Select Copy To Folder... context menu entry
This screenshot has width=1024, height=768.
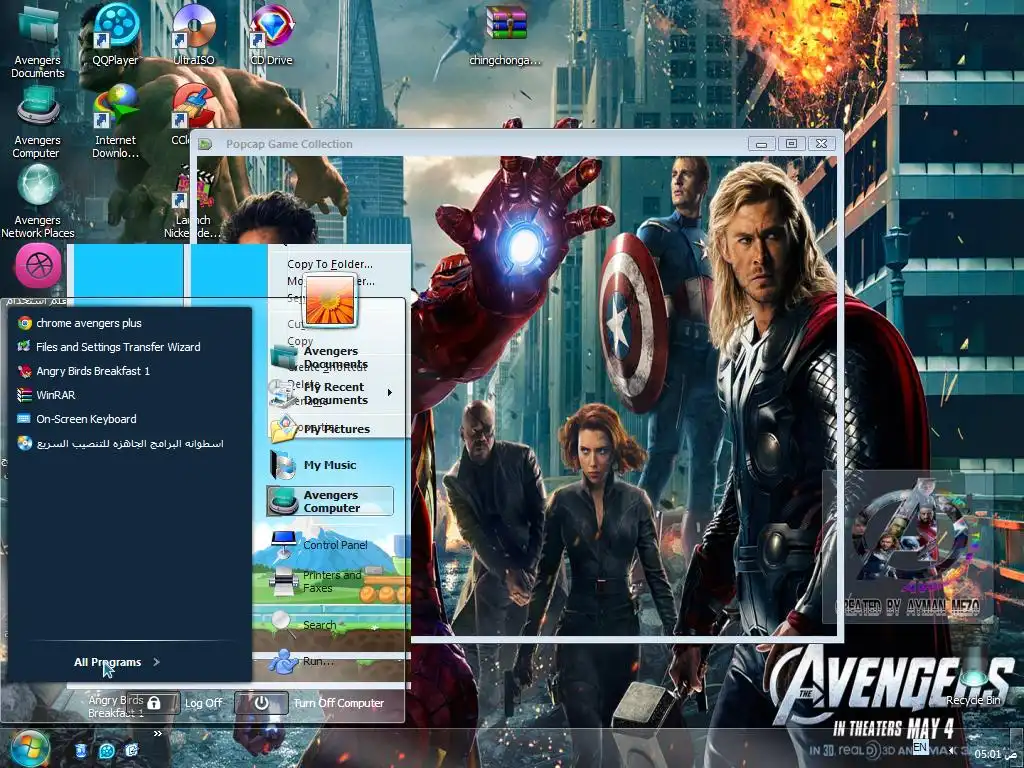pyautogui.click(x=330, y=264)
